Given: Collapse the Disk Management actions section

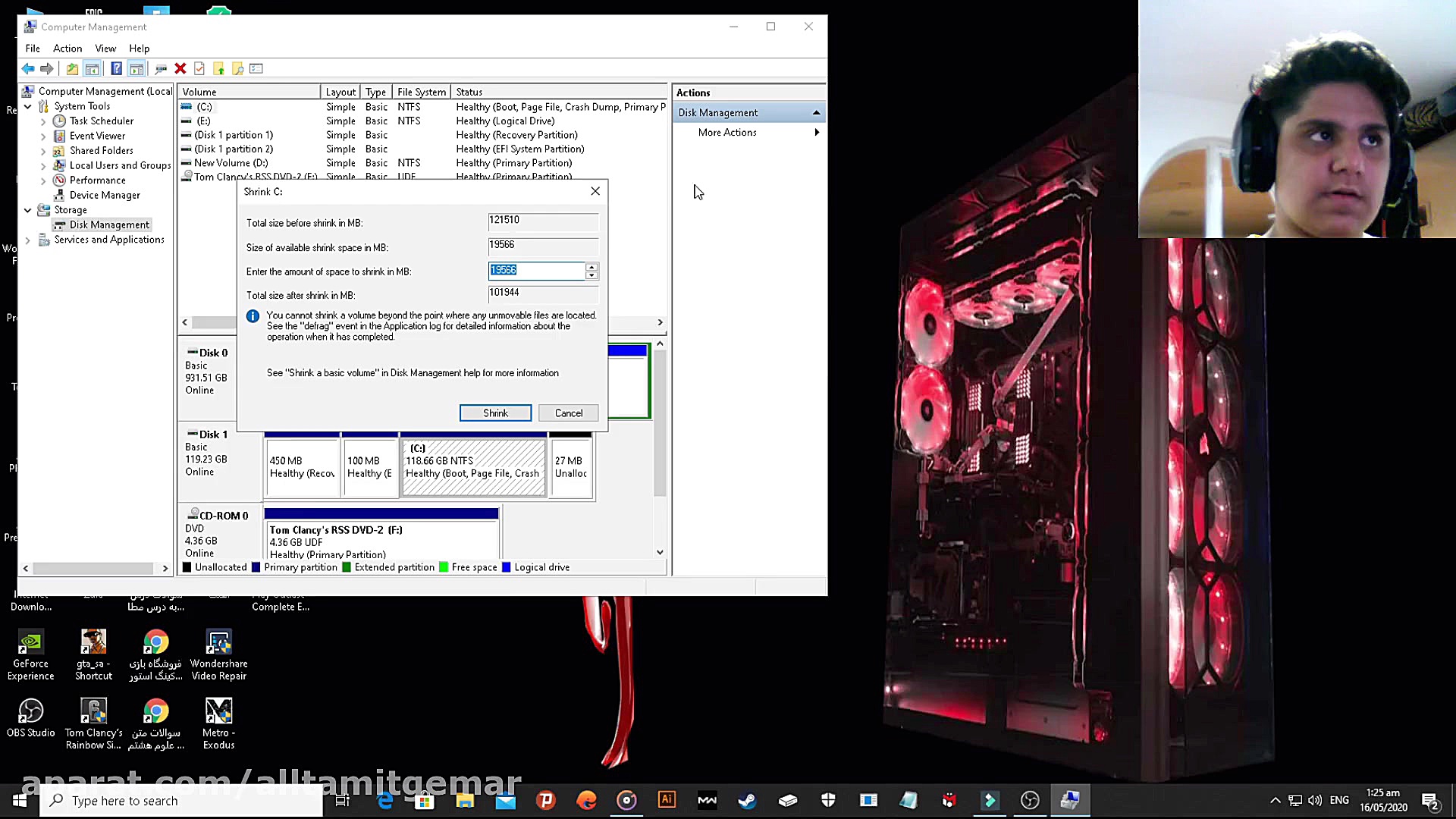Looking at the screenshot, I should (x=817, y=112).
